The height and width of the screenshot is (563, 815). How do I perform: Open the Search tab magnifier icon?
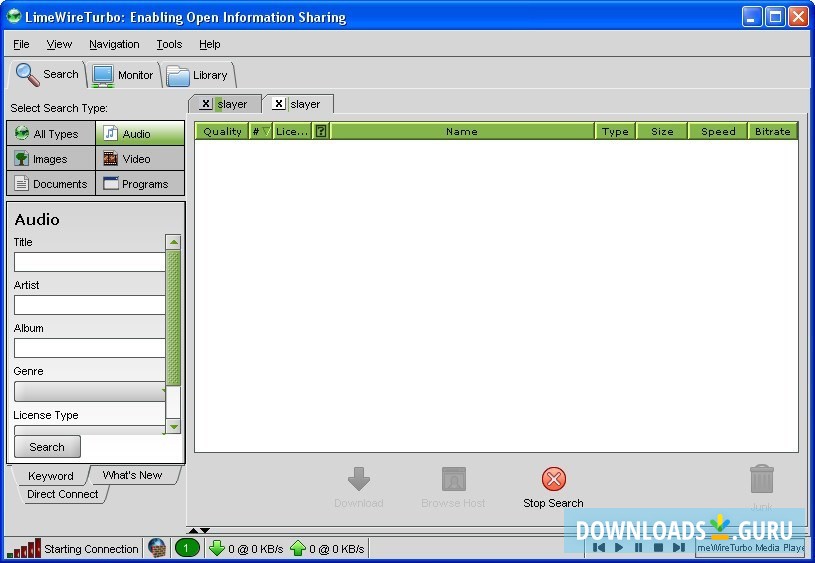(x=27, y=74)
